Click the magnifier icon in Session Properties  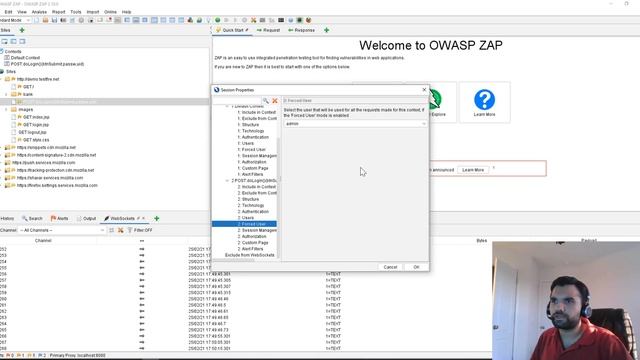pos(266,100)
